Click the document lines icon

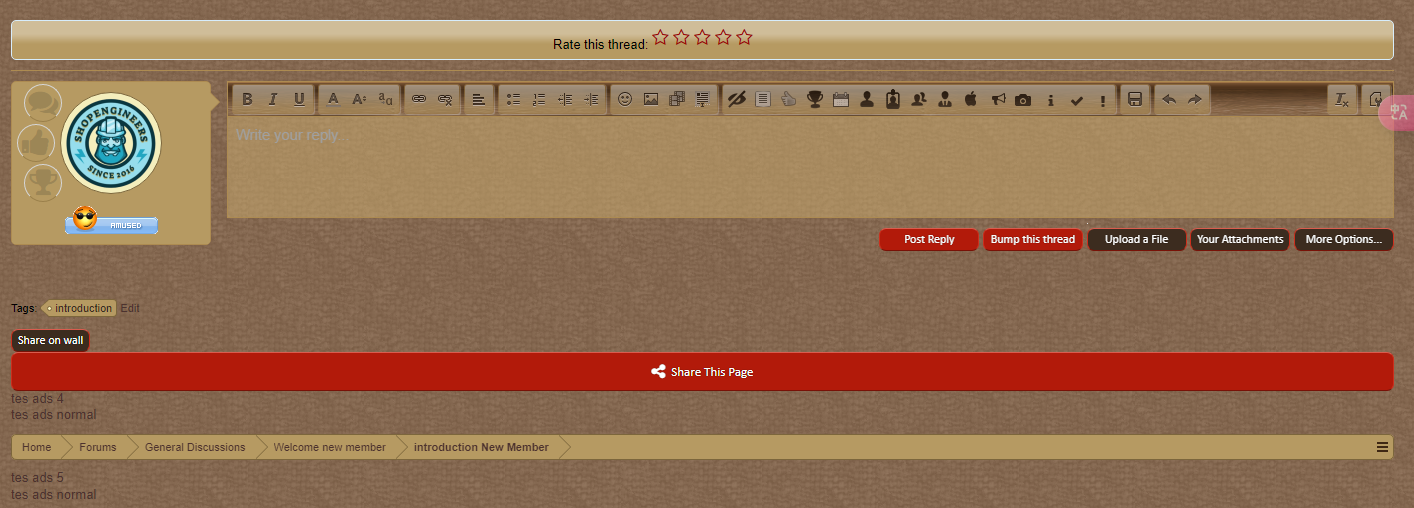pyautogui.click(x=763, y=99)
